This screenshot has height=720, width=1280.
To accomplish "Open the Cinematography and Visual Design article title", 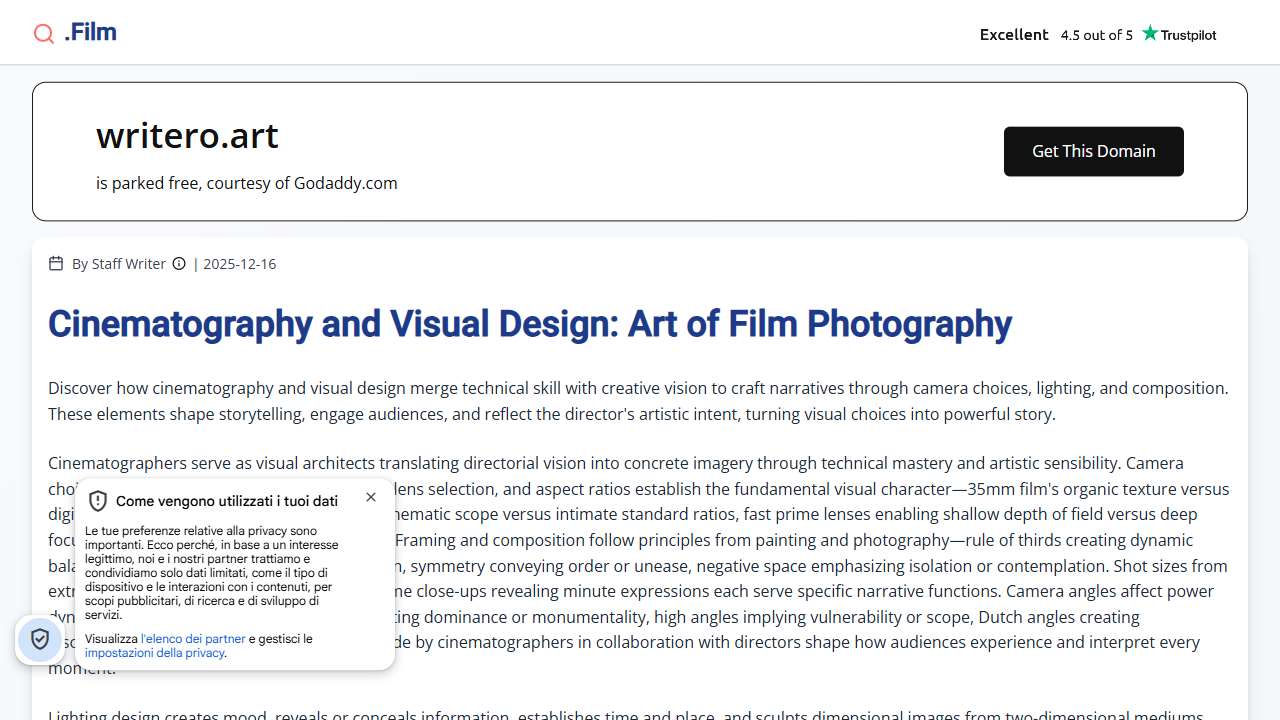I will (x=529, y=324).
